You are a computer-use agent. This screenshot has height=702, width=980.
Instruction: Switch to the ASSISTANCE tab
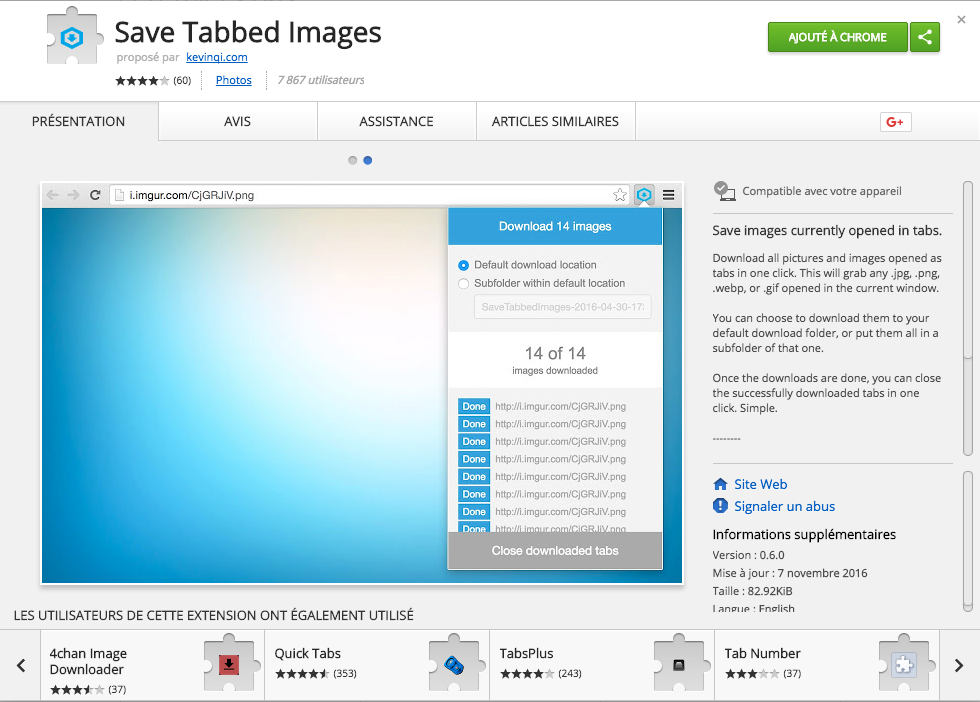396,121
